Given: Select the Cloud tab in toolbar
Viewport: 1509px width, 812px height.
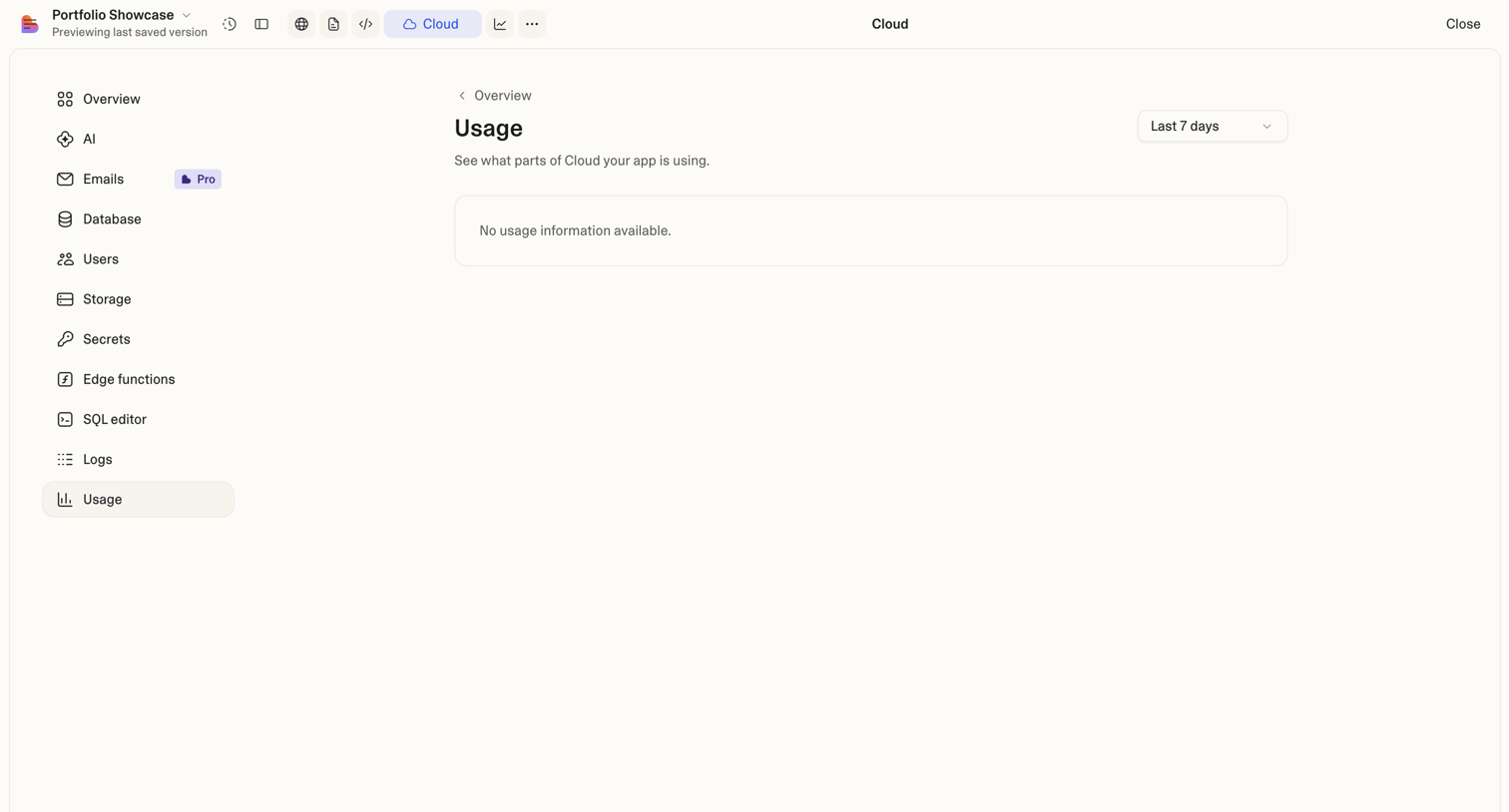Looking at the screenshot, I should pyautogui.click(x=432, y=24).
